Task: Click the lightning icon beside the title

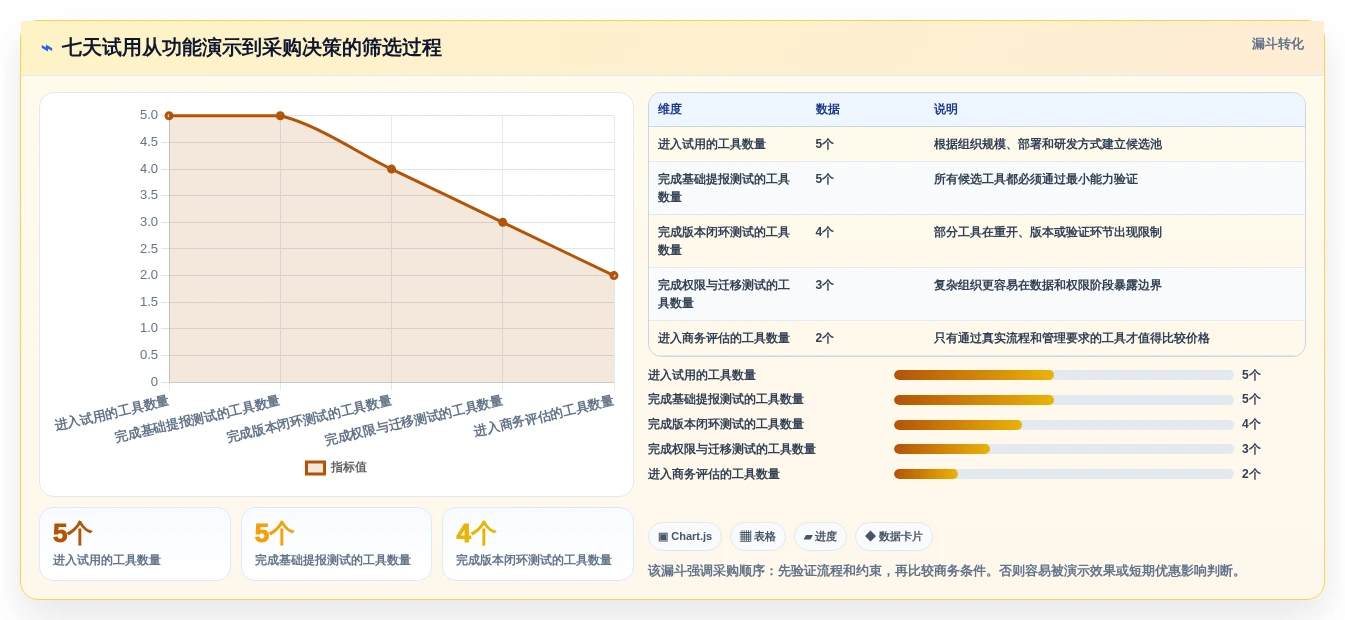Action: pos(47,48)
